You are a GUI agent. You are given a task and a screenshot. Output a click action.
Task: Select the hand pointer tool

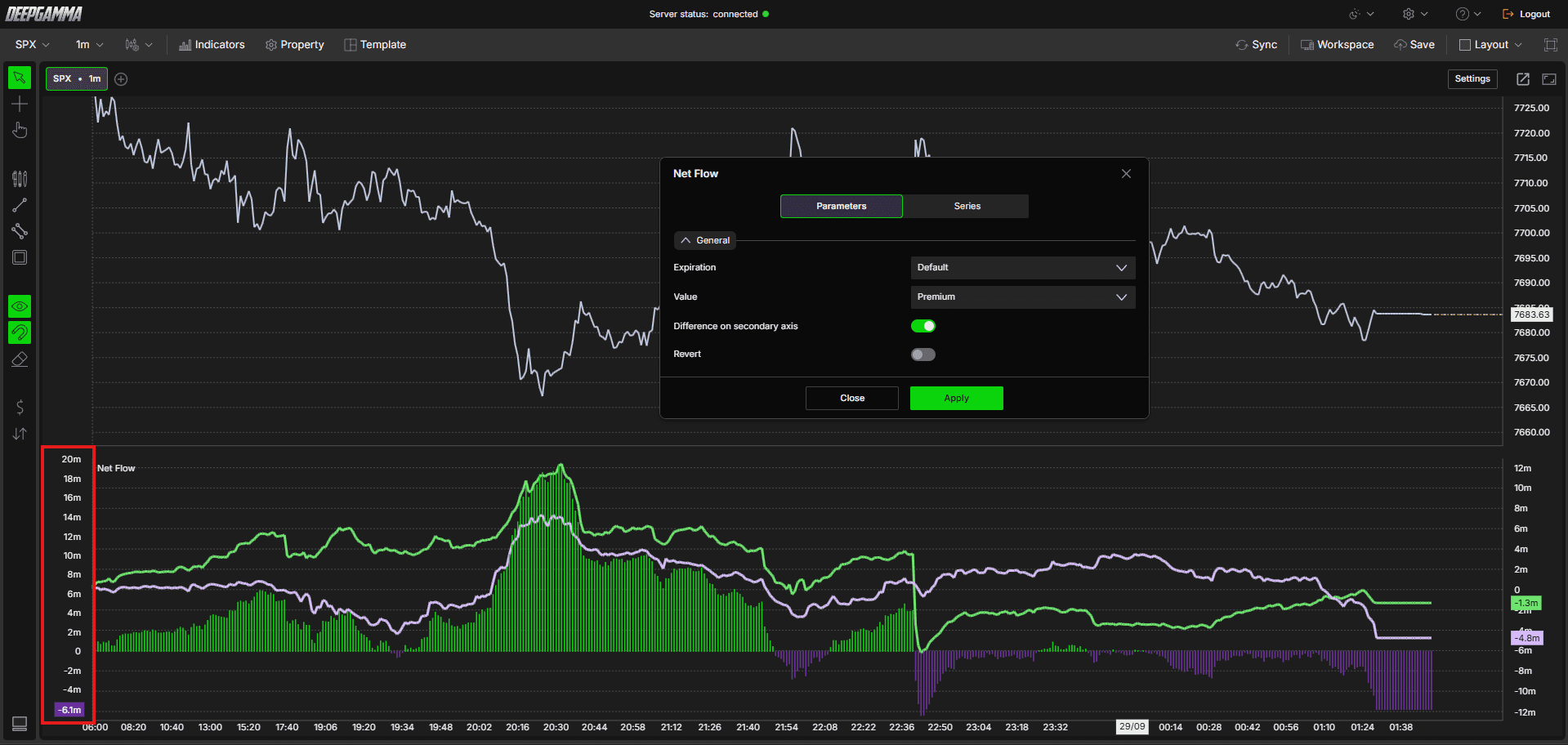click(20, 130)
